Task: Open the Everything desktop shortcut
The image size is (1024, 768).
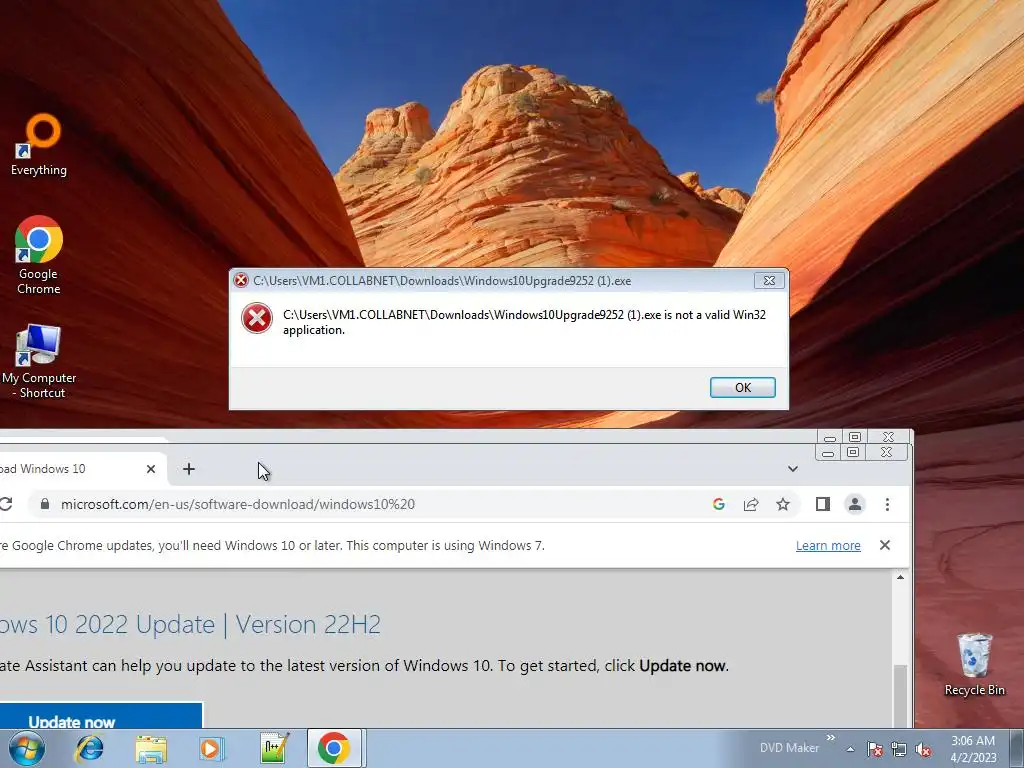Action: 39,144
